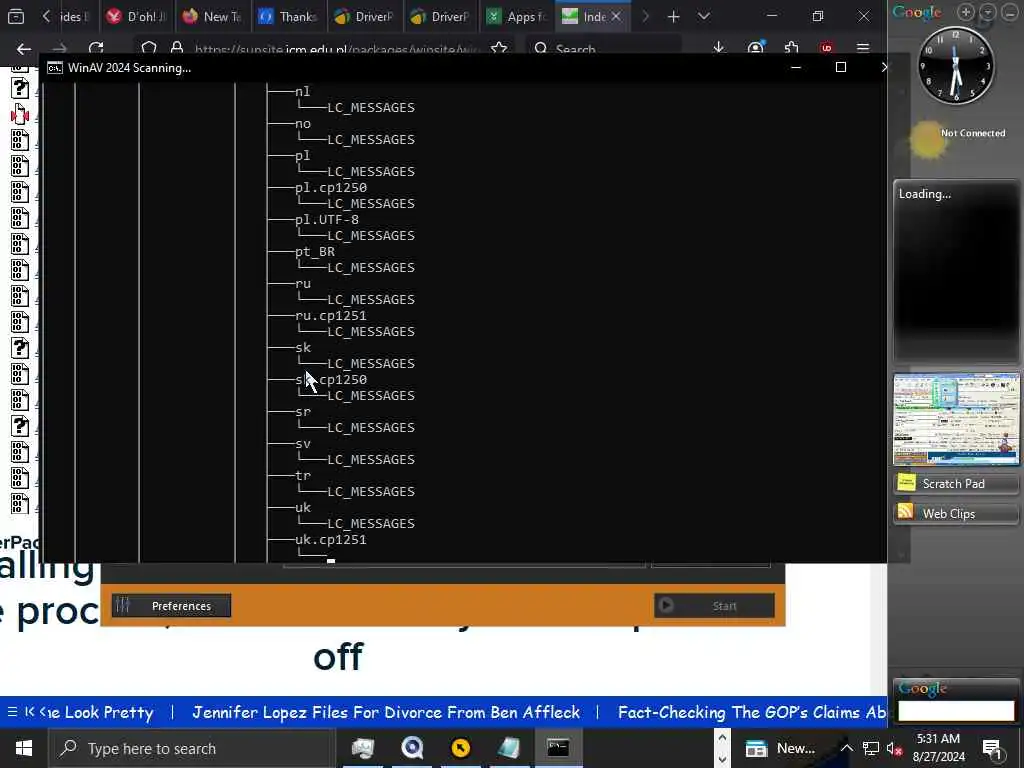Click the Firefox View icon left of tabs
The height and width of the screenshot is (768, 1024).
pos(16,16)
